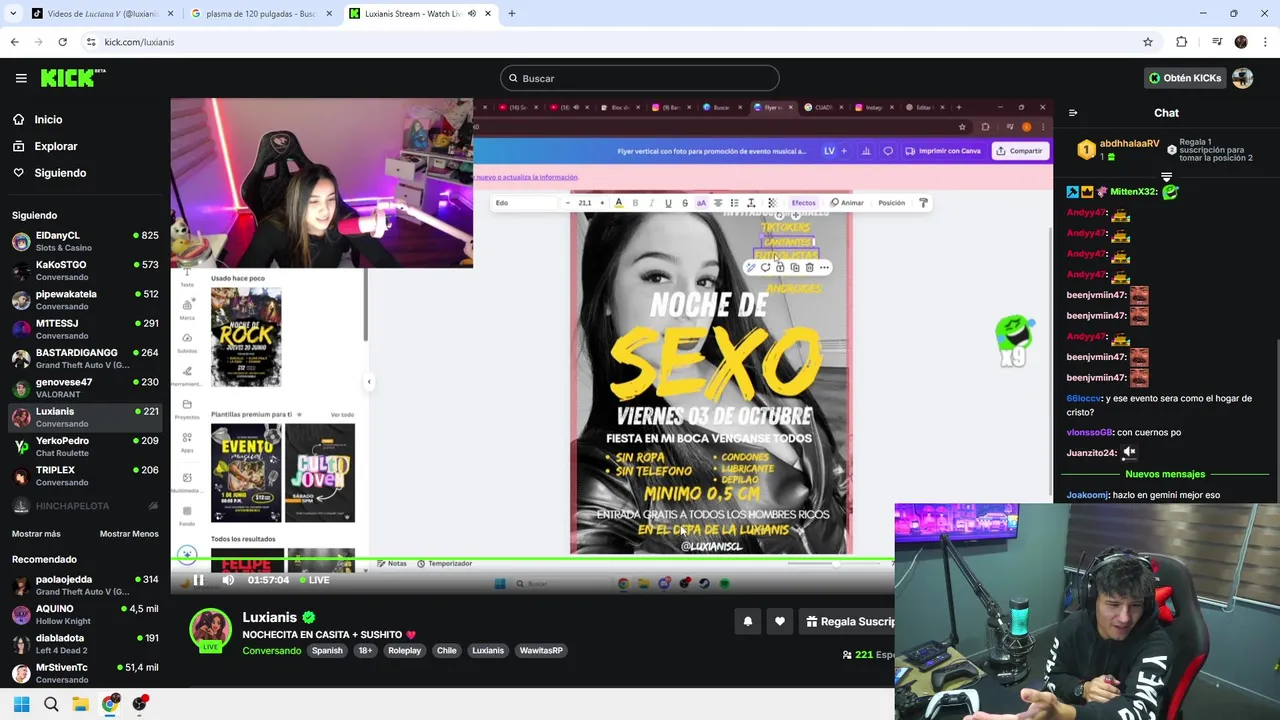
Task: Open AQUINO Hollow Knight channel
Action: coord(85,614)
